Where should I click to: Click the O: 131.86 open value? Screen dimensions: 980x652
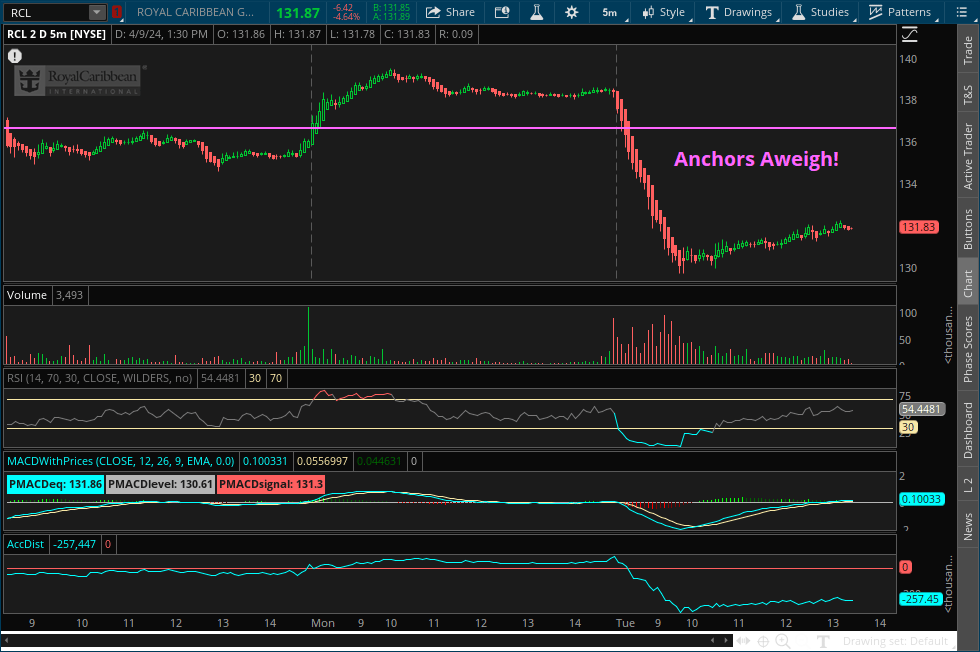[x=241, y=34]
